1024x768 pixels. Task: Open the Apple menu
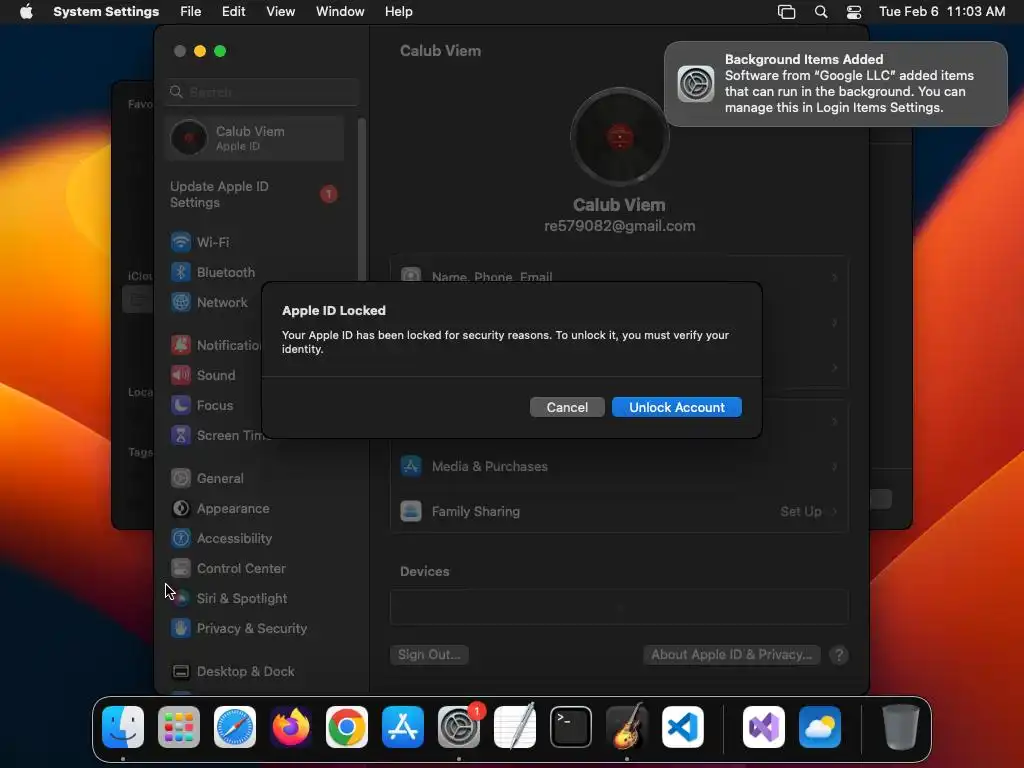coord(26,12)
